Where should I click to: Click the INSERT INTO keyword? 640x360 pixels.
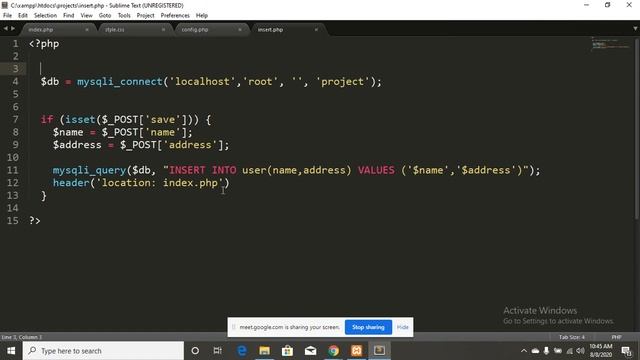202,170
